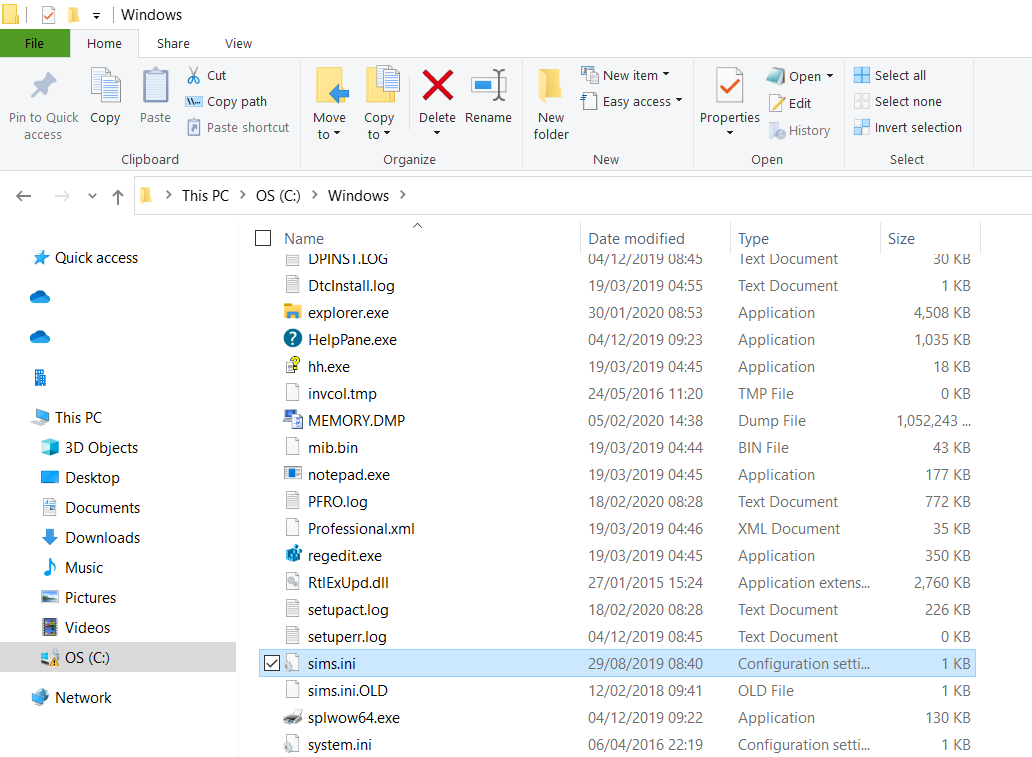Viewport: 1032px width, 757px height.
Task: Open the File menu tab
Action: pyautogui.click(x=34, y=43)
